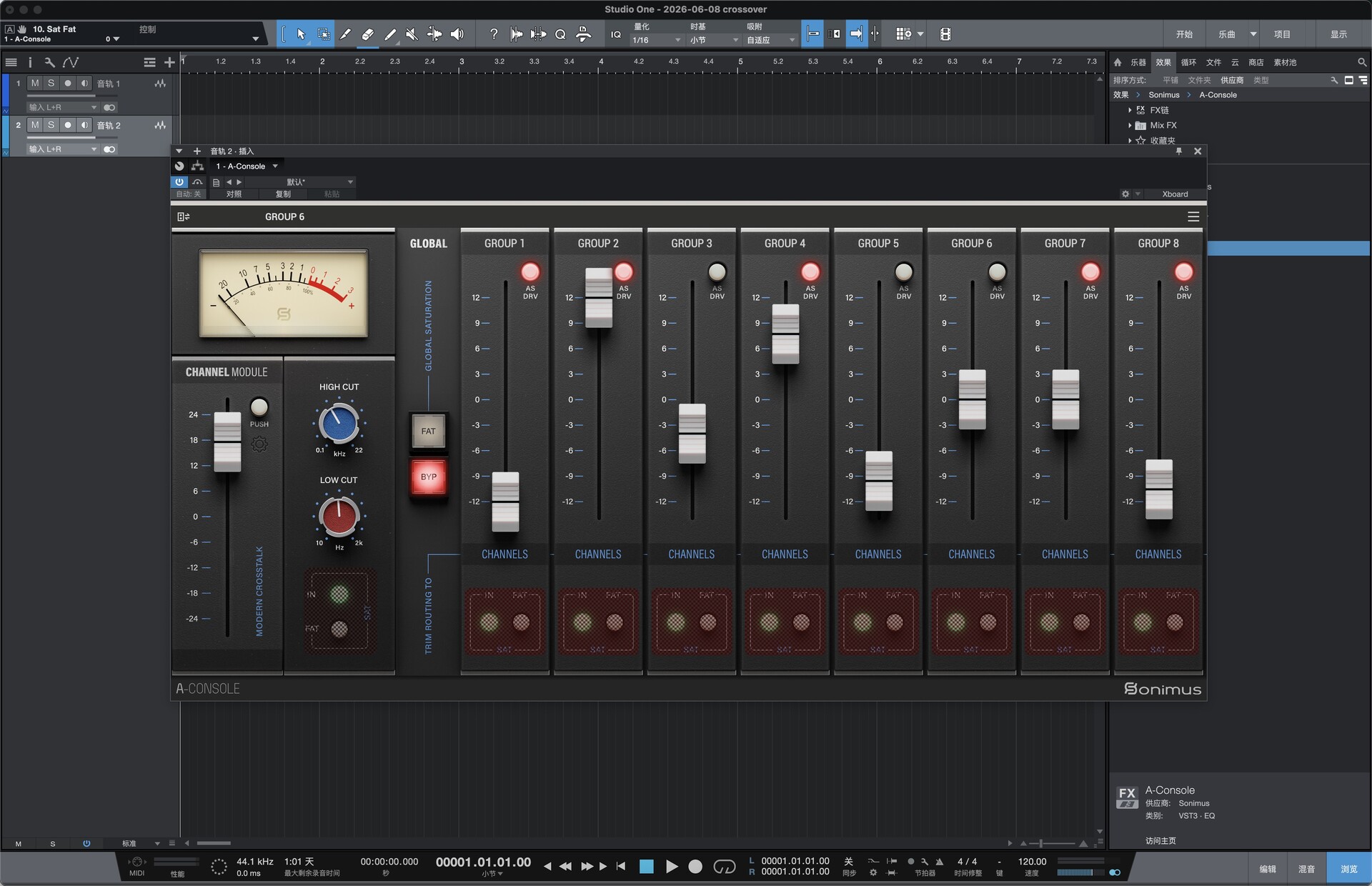The width and height of the screenshot is (1372, 886).
Task: Open track 音轨 1 input L+R dropdown
Action: [62, 107]
